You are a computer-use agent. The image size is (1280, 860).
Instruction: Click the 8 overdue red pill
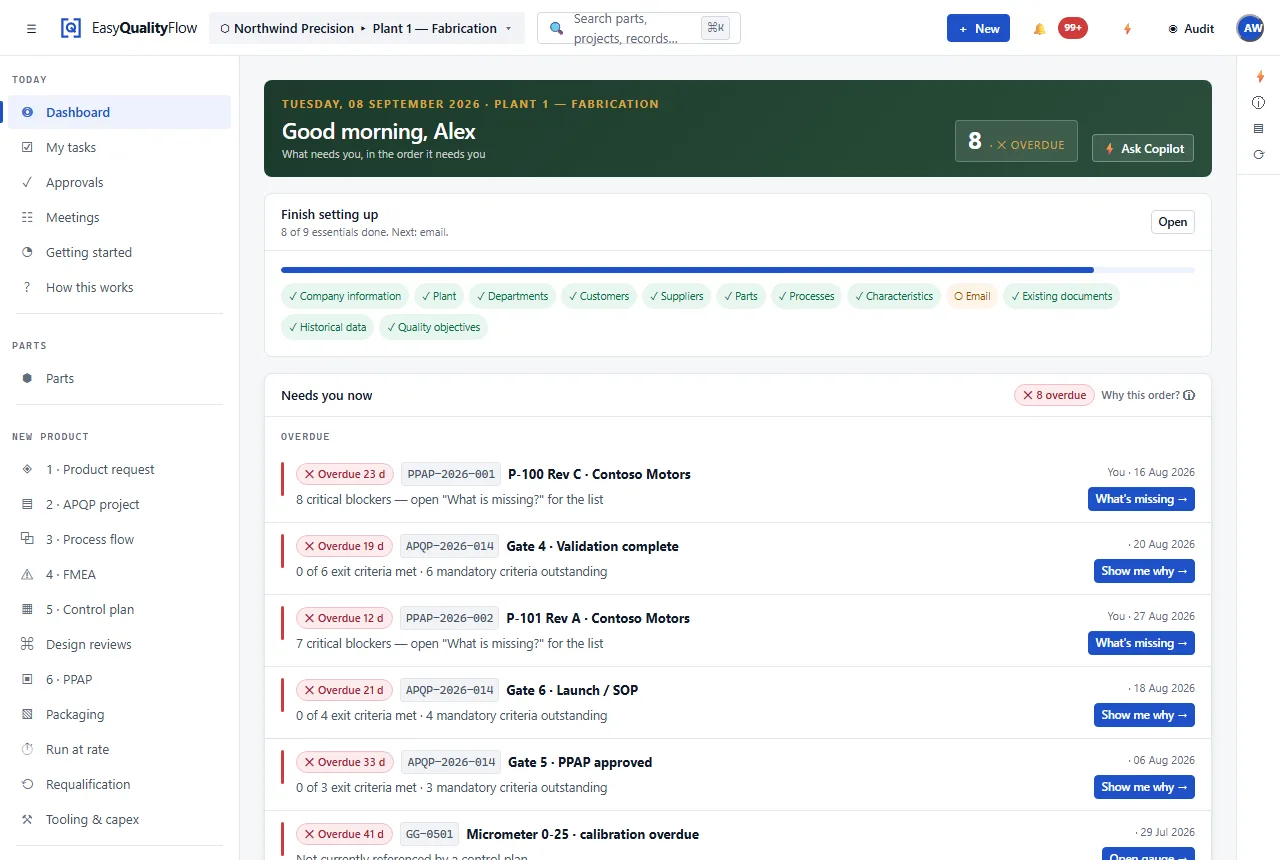1054,395
